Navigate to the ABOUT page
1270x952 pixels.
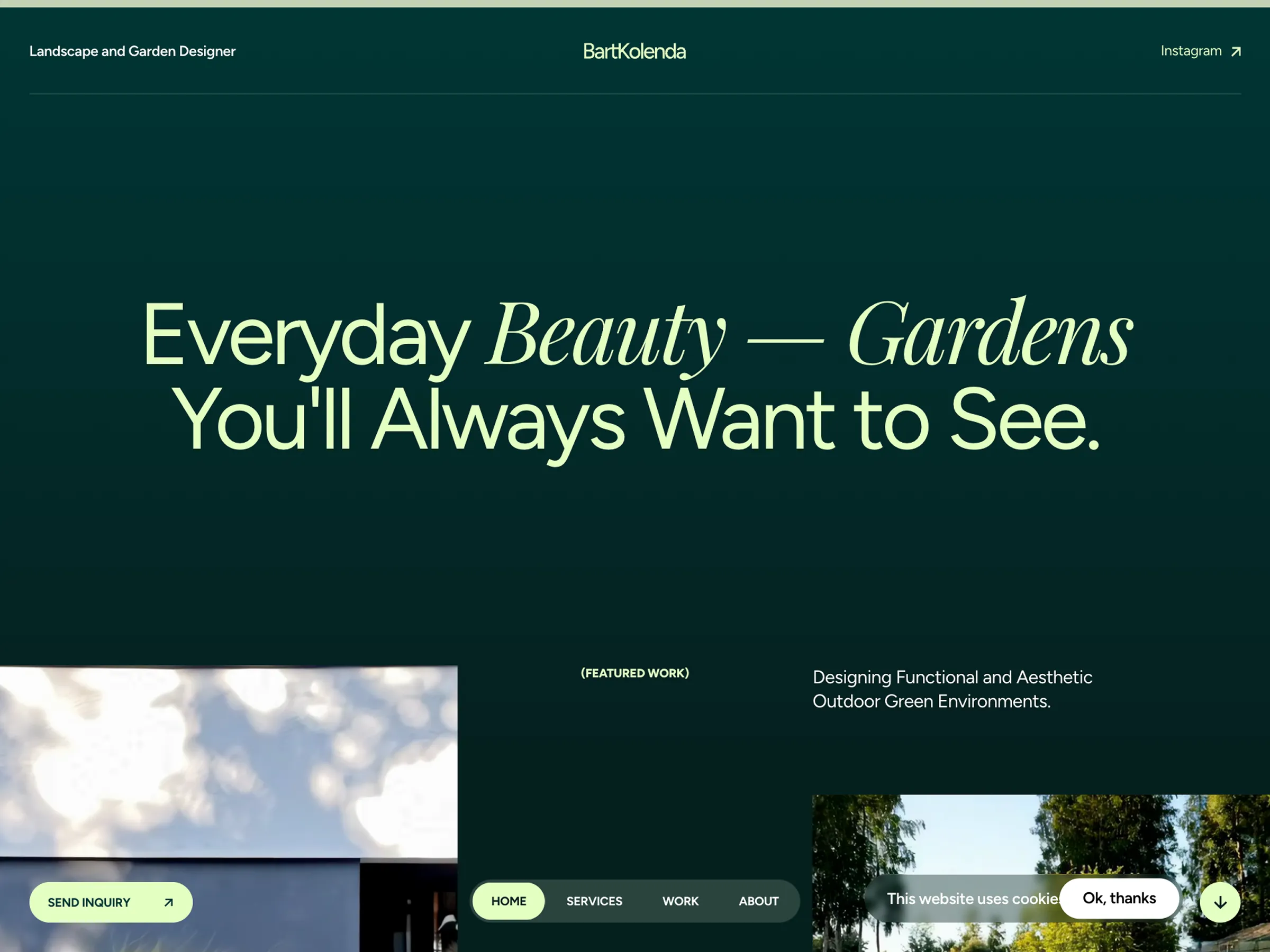coord(758,901)
